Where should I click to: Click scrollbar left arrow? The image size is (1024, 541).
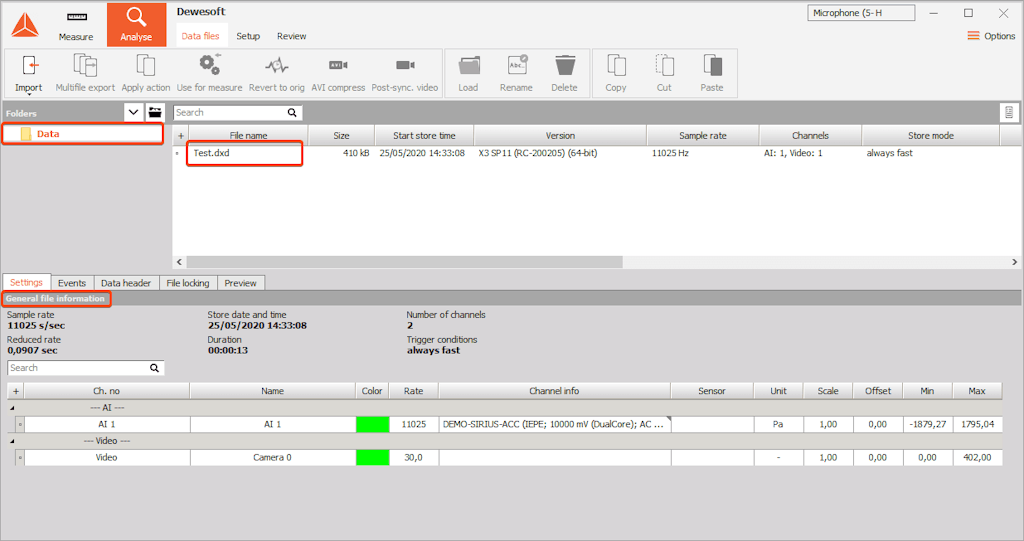180,262
